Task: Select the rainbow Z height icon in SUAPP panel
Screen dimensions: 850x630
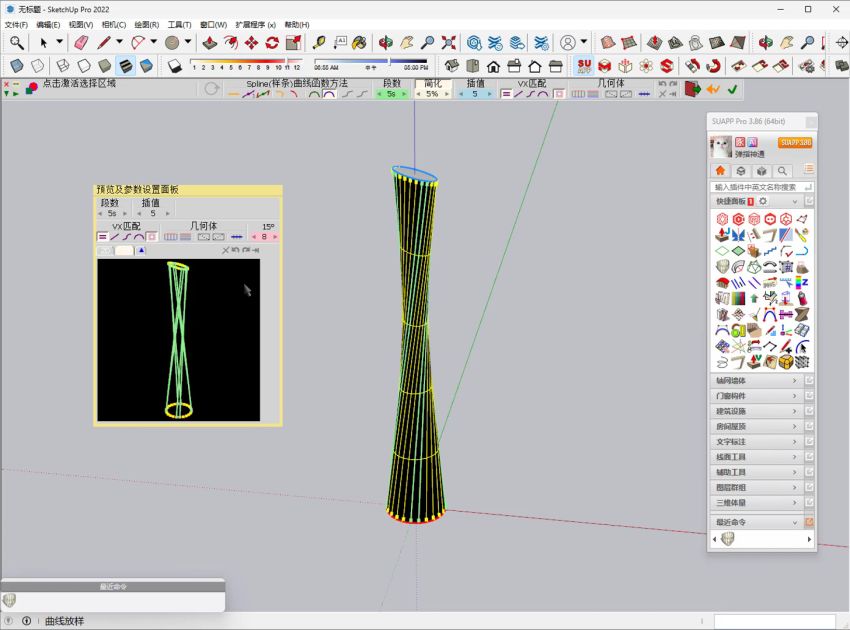Action: [x=802, y=282]
